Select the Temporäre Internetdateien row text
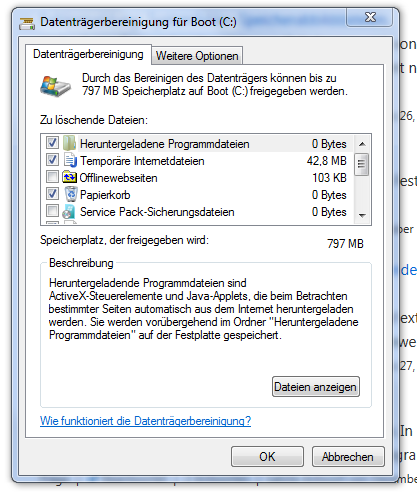The image size is (417, 504). 142,161
